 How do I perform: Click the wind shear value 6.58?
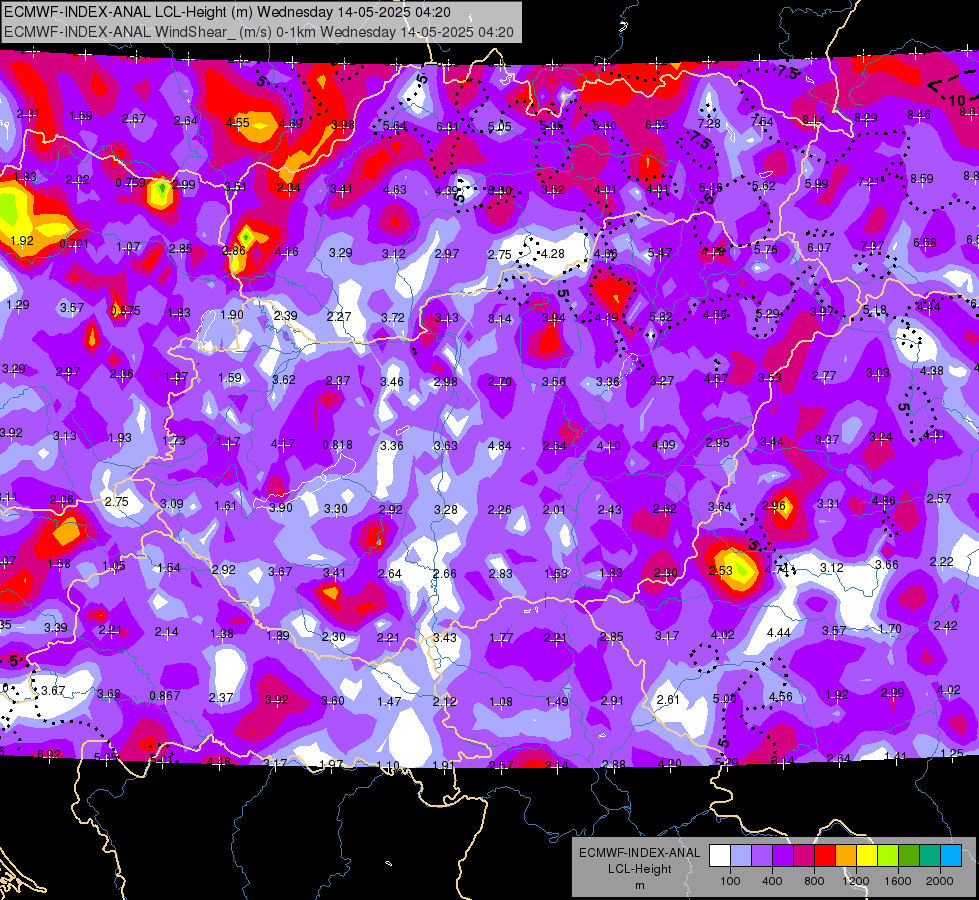(x=925, y=242)
